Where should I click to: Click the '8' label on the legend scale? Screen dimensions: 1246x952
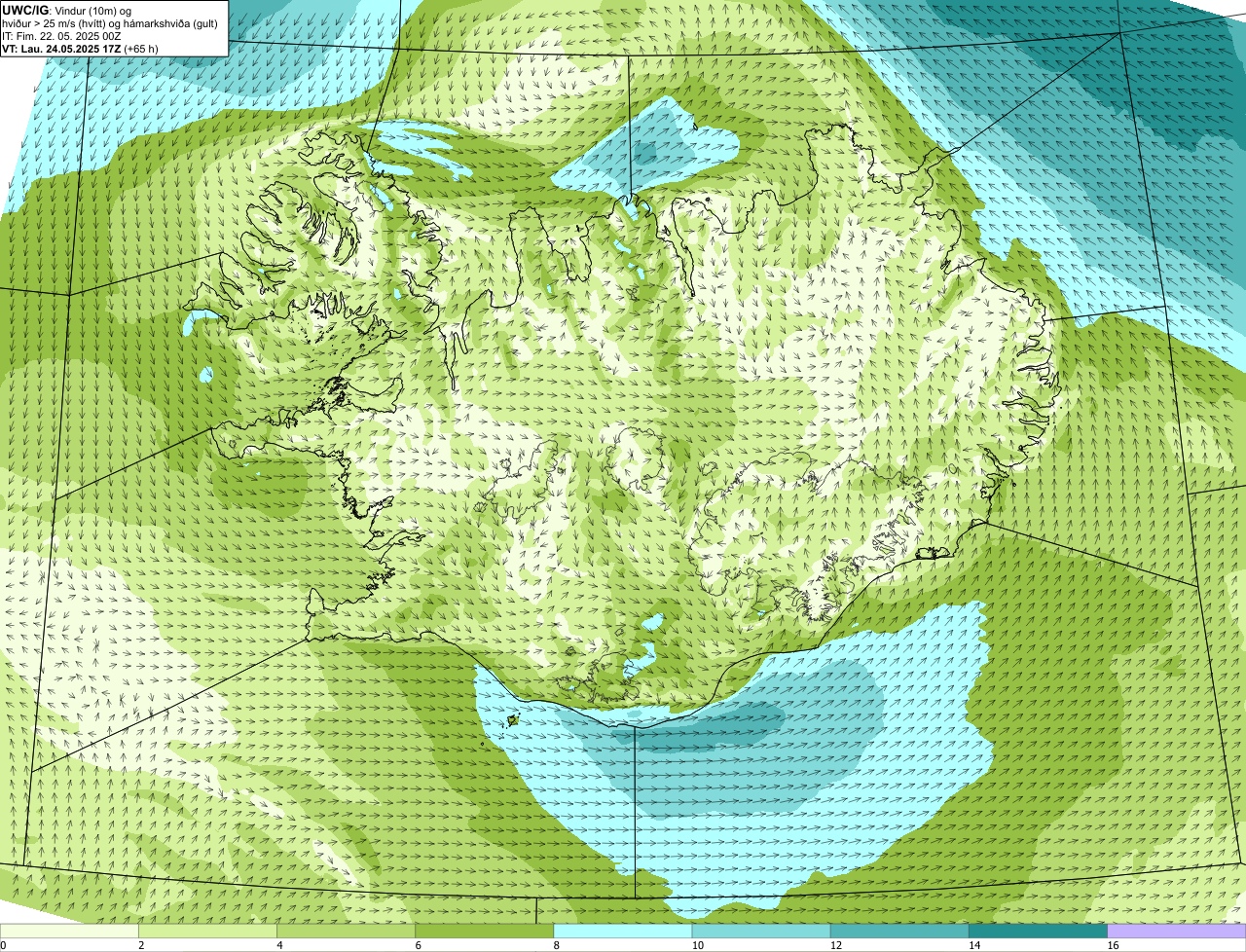click(557, 945)
